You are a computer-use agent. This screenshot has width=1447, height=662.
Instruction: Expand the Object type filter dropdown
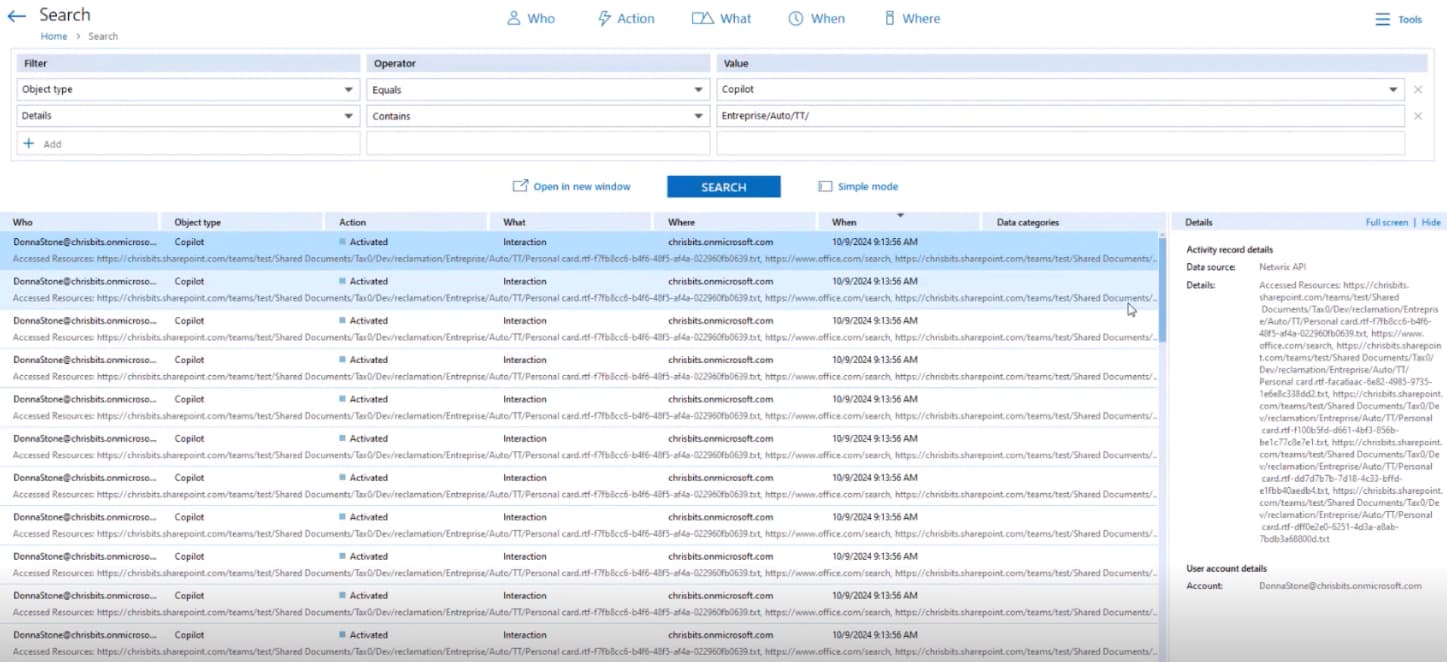[348, 90]
